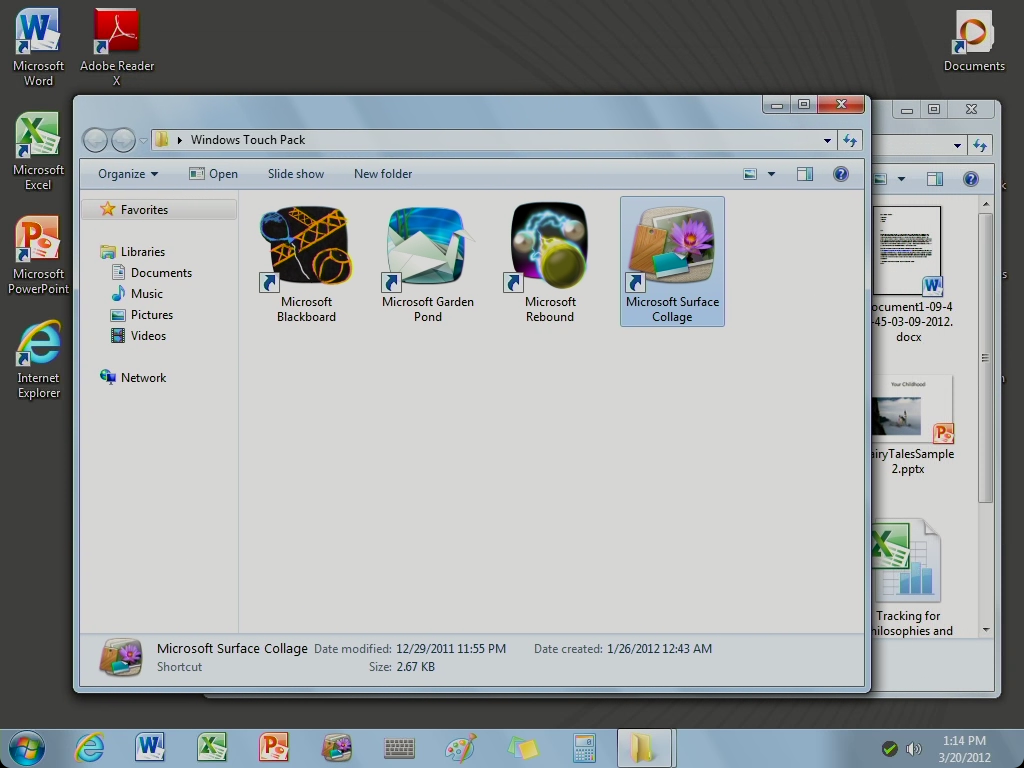This screenshot has width=1024, height=768.
Task: Click the Microsoft Surface Collage shortcut
Action: click(672, 262)
